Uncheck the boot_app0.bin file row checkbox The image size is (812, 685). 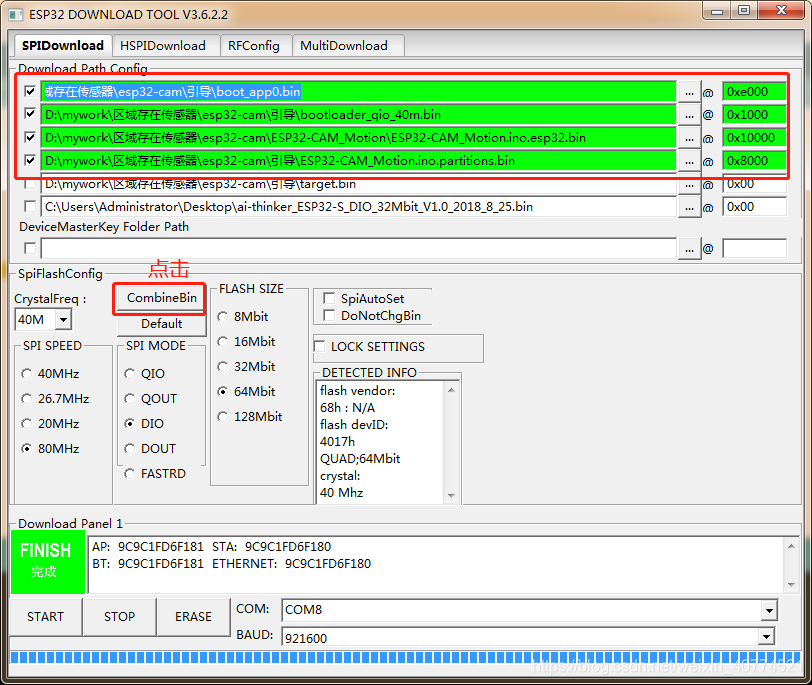tap(30, 92)
